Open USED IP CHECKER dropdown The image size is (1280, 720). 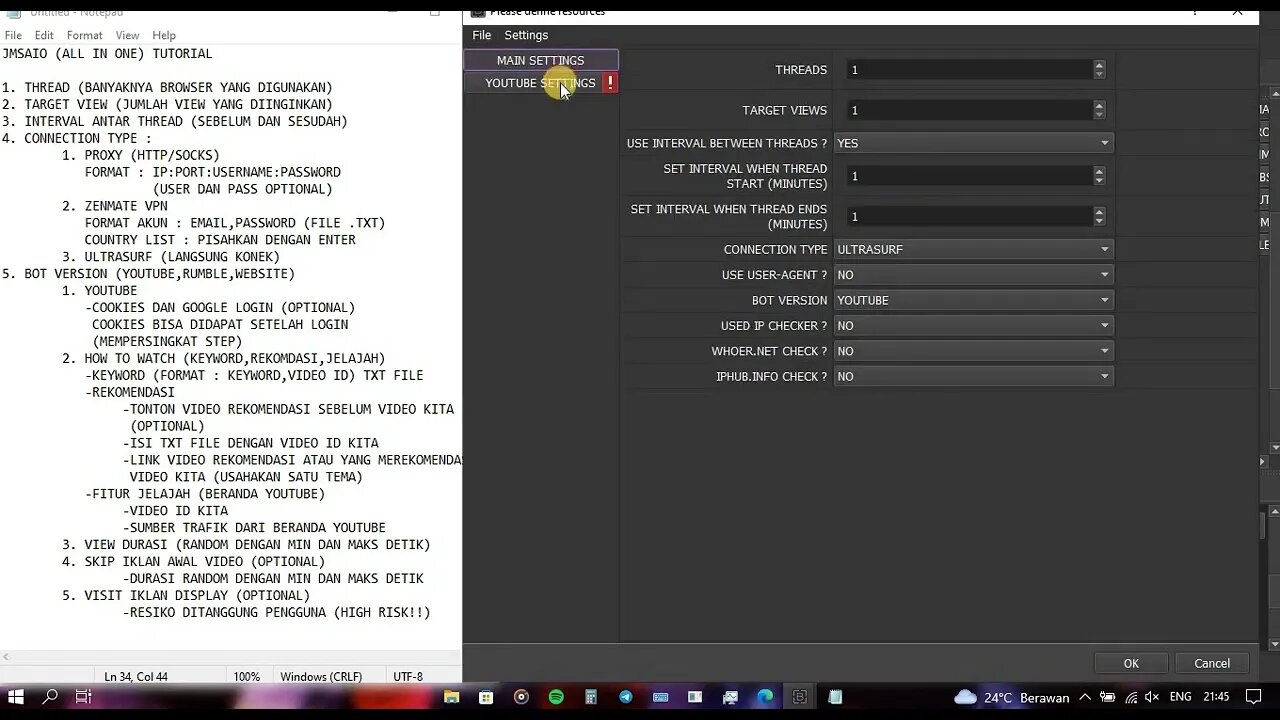[x=973, y=326]
